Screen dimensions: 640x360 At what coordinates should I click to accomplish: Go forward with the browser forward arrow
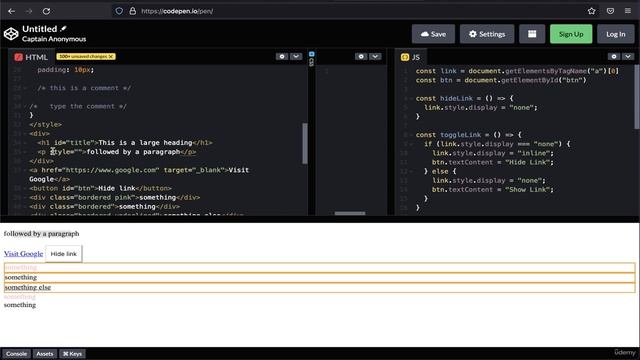click(x=29, y=11)
